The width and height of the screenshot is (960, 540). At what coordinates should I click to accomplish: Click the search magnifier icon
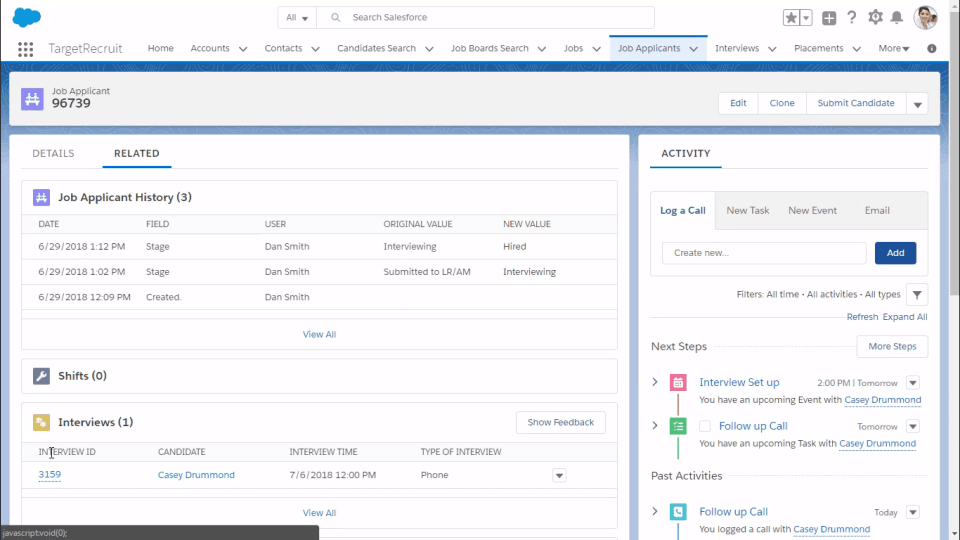[x=336, y=18]
